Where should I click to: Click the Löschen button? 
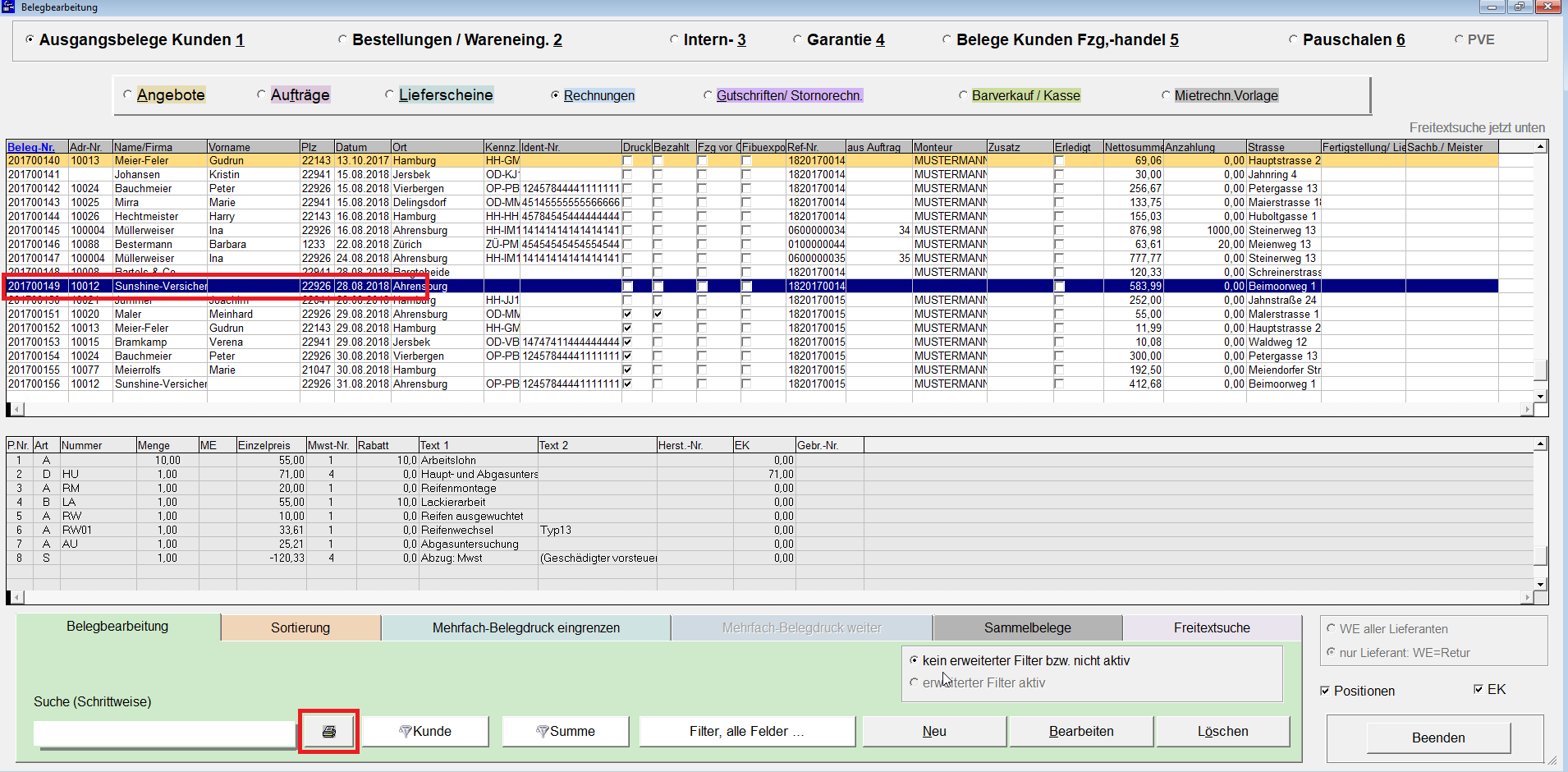(x=1223, y=731)
